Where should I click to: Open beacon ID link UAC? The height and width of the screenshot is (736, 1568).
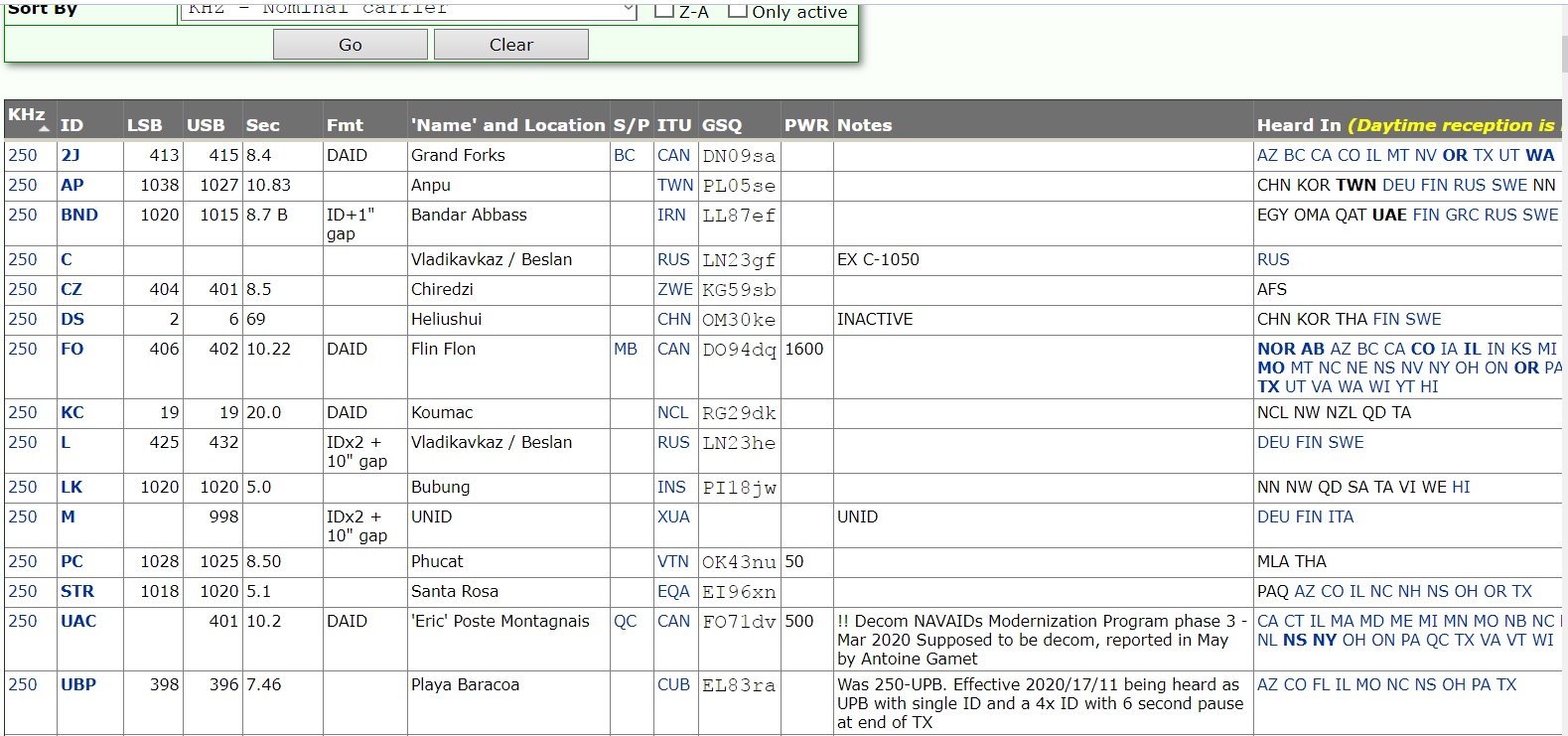pyautogui.click(x=78, y=621)
